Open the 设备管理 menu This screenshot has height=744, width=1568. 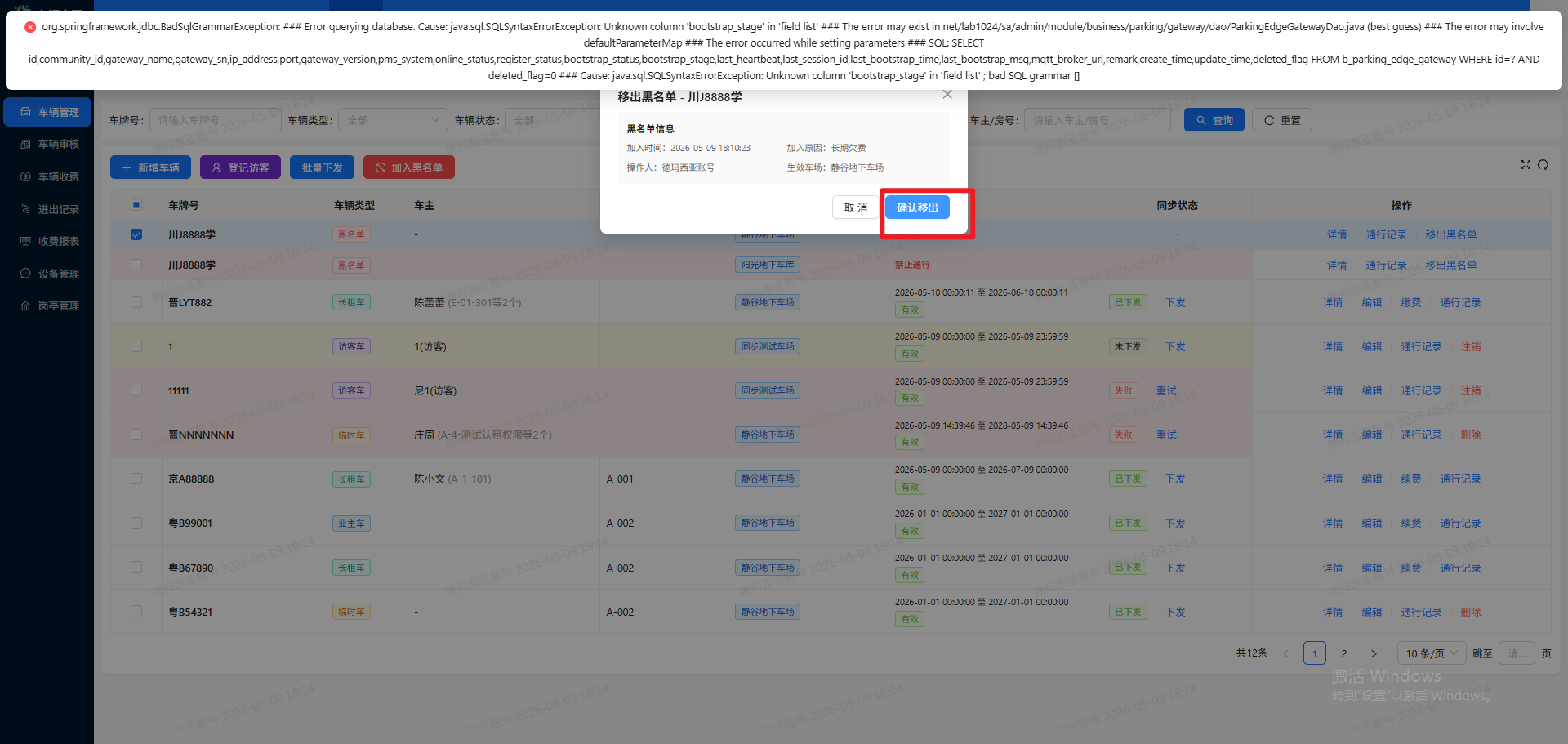(x=47, y=274)
